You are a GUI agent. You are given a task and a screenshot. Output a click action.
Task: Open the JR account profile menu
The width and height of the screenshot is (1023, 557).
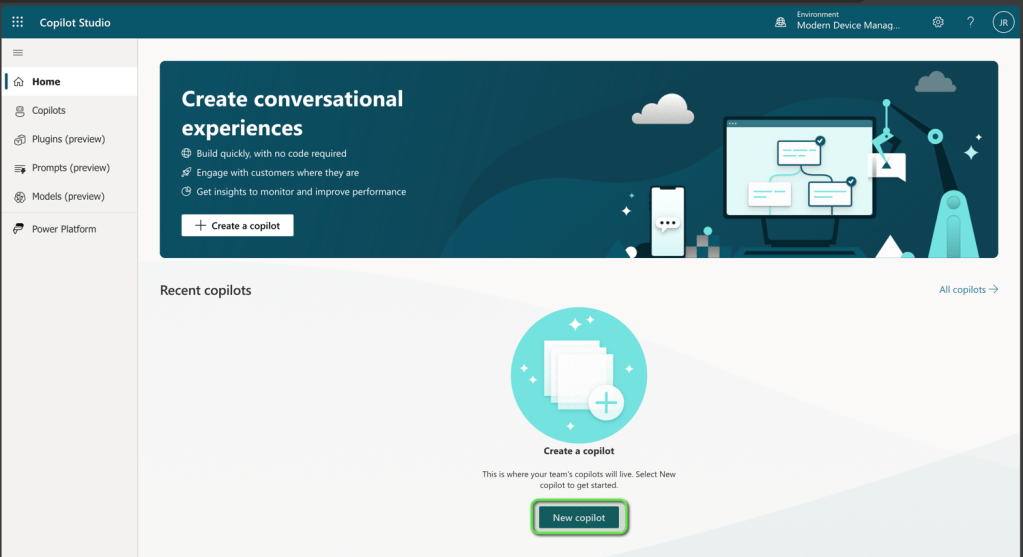[1002, 22]
